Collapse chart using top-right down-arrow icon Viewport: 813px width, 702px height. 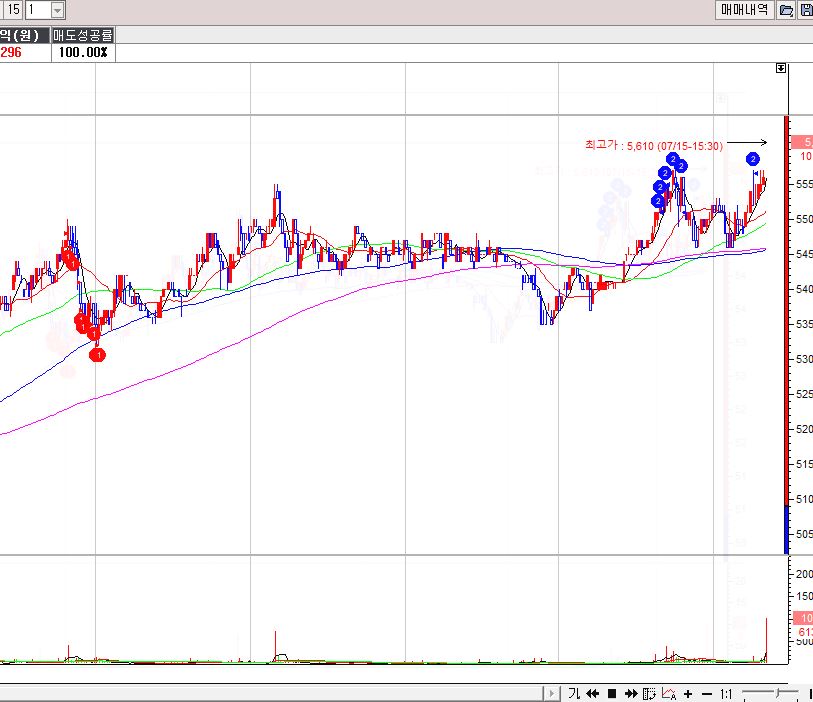781,68
